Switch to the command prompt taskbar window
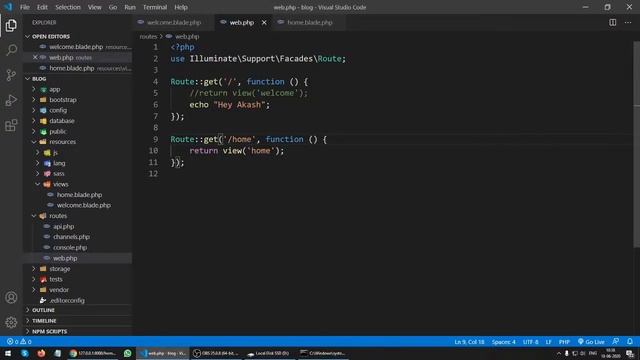The image size is (640, 360). (x=323, y=353)
